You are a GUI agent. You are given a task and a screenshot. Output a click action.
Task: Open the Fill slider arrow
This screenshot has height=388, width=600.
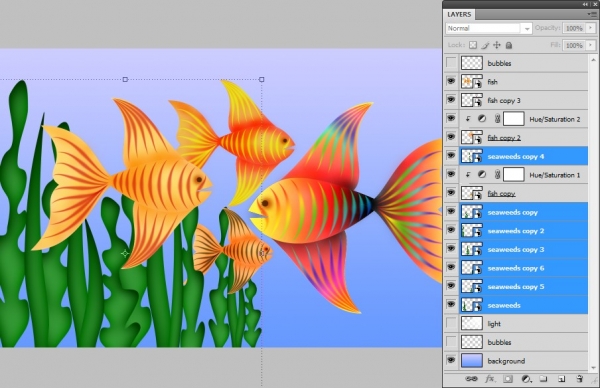click(x=590, y=45)
